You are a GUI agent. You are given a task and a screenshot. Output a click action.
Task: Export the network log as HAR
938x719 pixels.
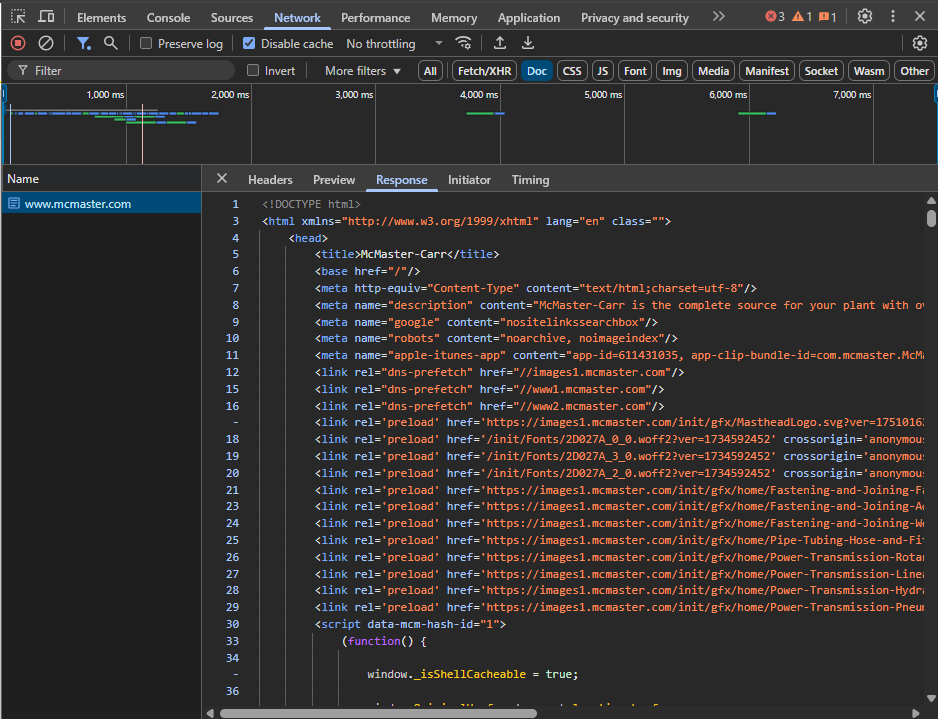[x=527, y=43]
